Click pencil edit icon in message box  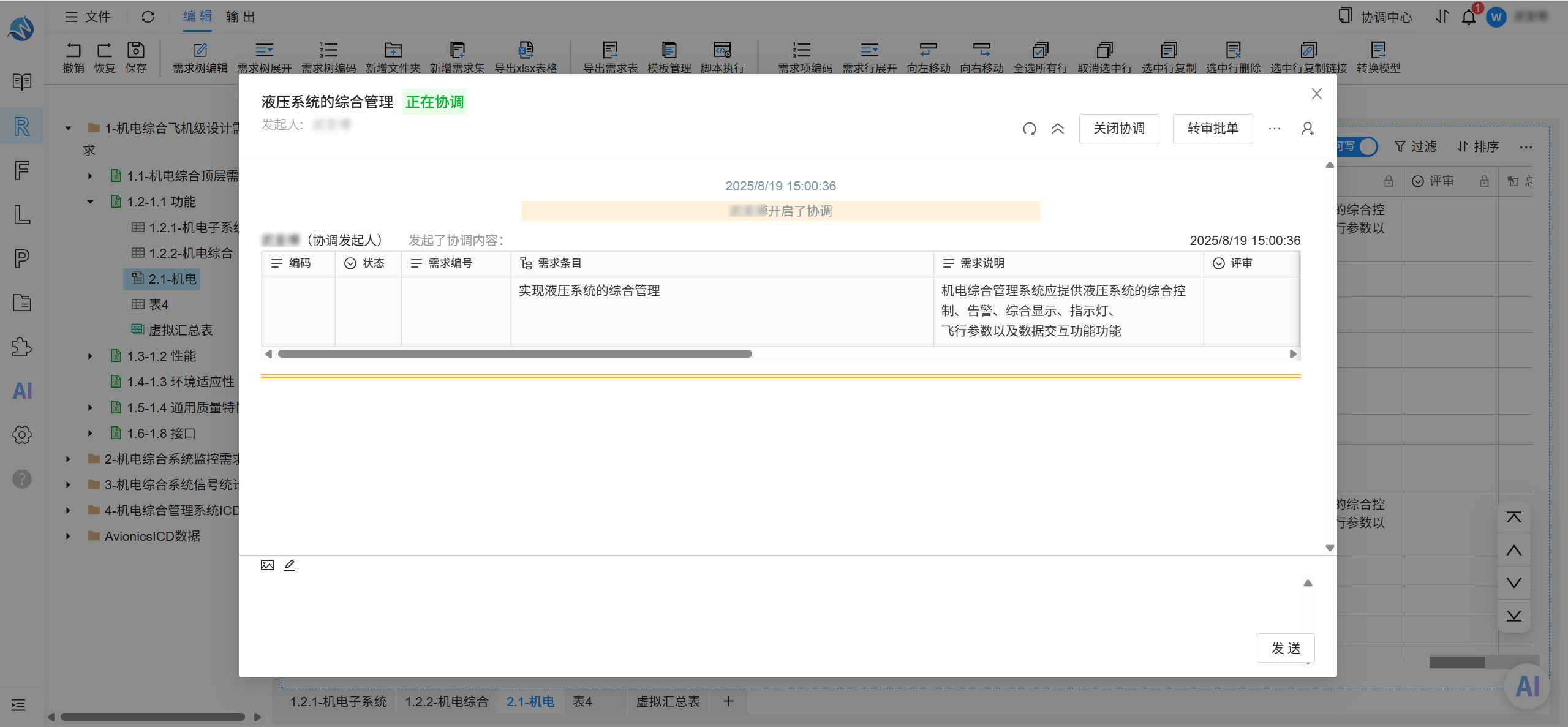290,565
